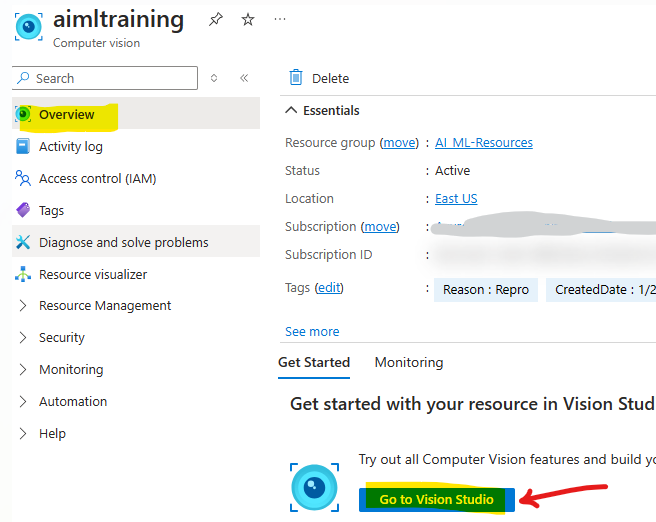This screenshot has height=522, width=656.
Task: Open Diagnose and solve problems
Action: pyautogui.click(x=136, y=242)
